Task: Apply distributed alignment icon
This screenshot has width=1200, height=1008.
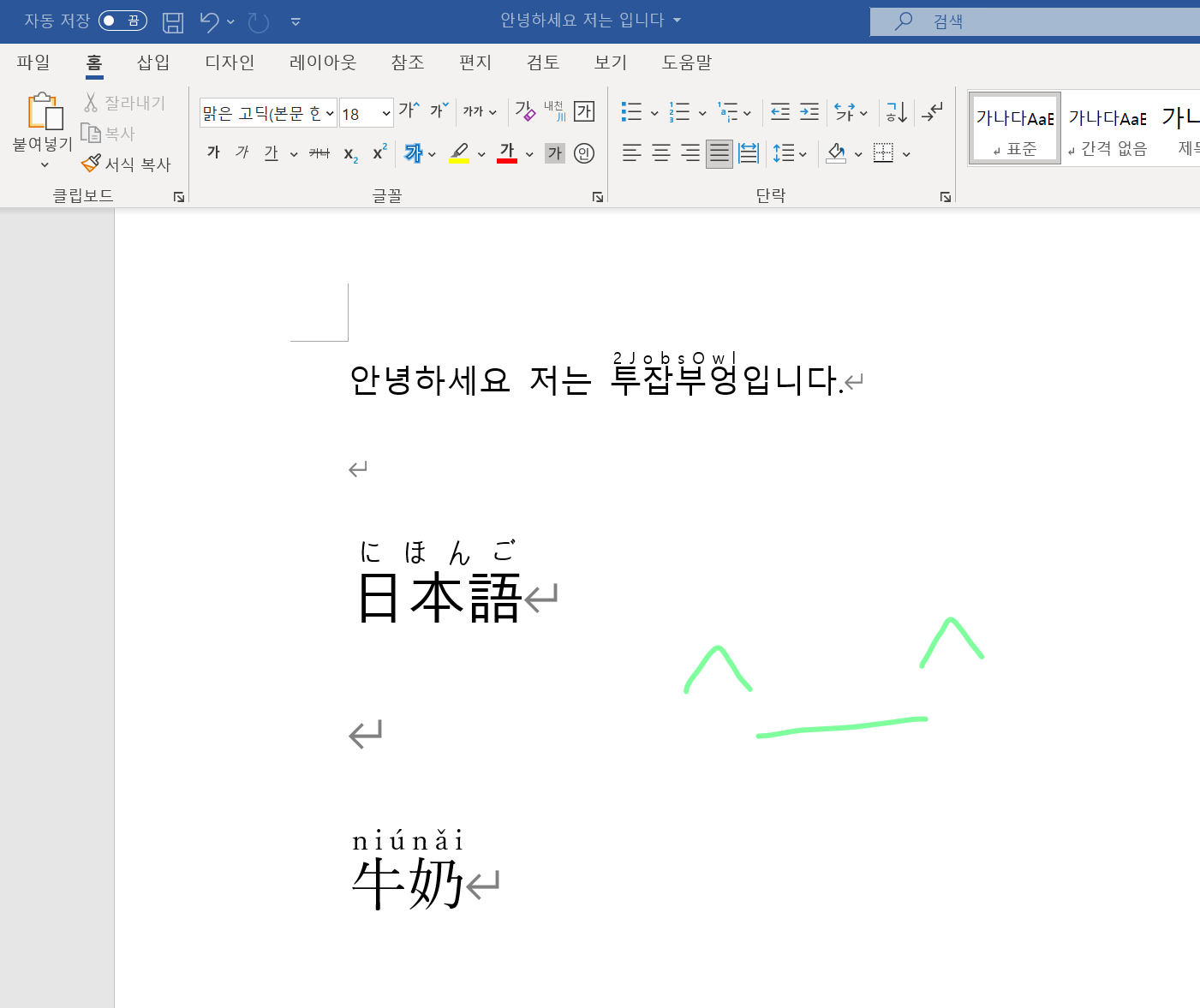Action: (x=749, y=153)
